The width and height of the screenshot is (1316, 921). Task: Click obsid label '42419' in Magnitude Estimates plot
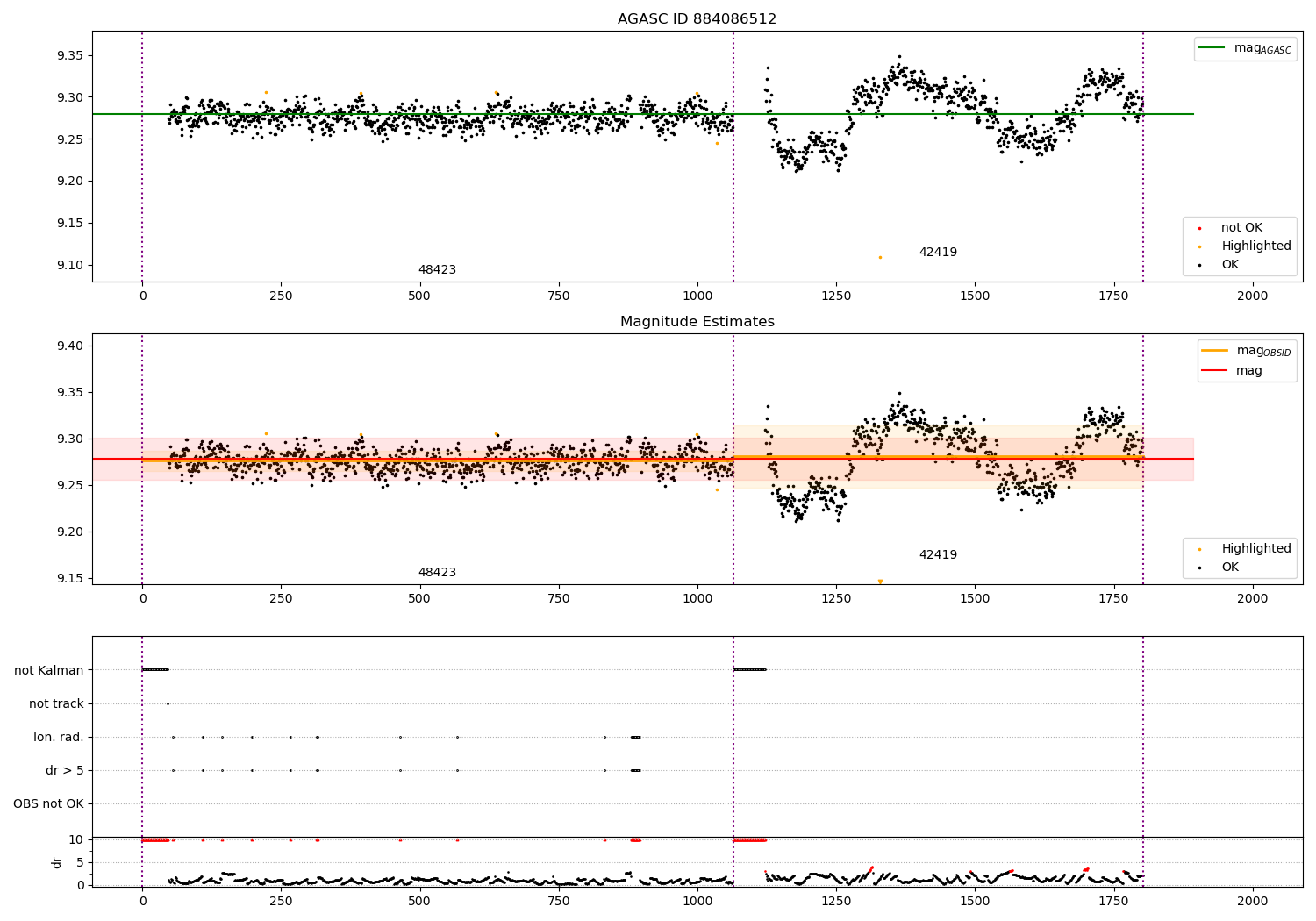(938, 555)
